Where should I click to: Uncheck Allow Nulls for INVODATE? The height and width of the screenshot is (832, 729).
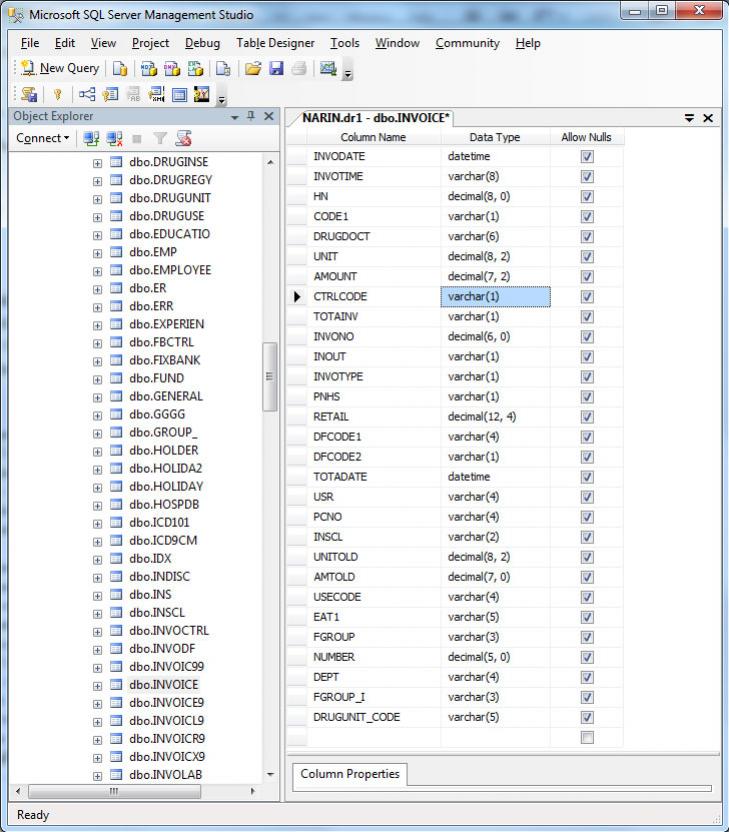pos(587,157)
